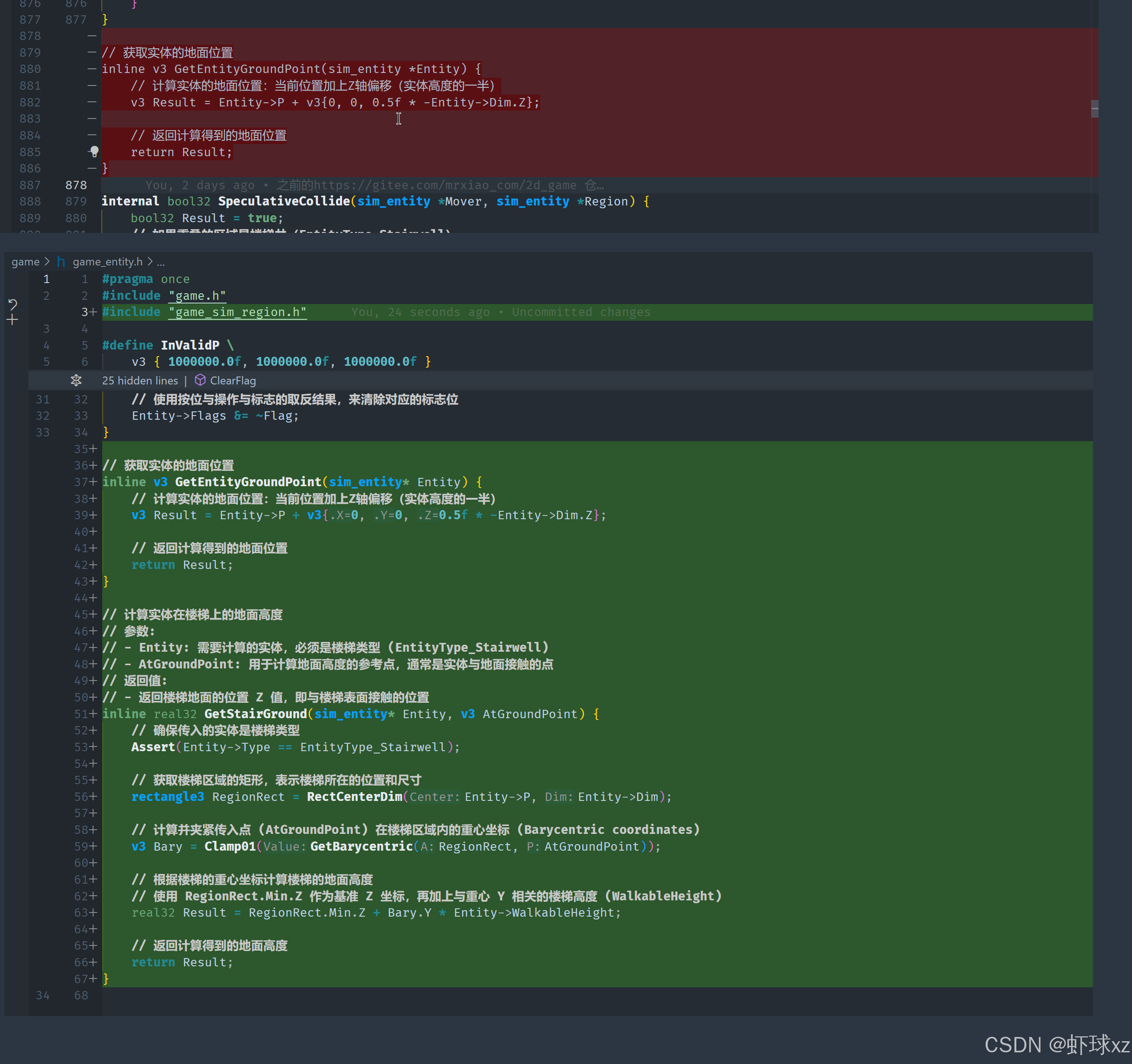Open "game_sim_region.h" include link
This screenshot has width=1132, height=1064.
coord(237,312)
